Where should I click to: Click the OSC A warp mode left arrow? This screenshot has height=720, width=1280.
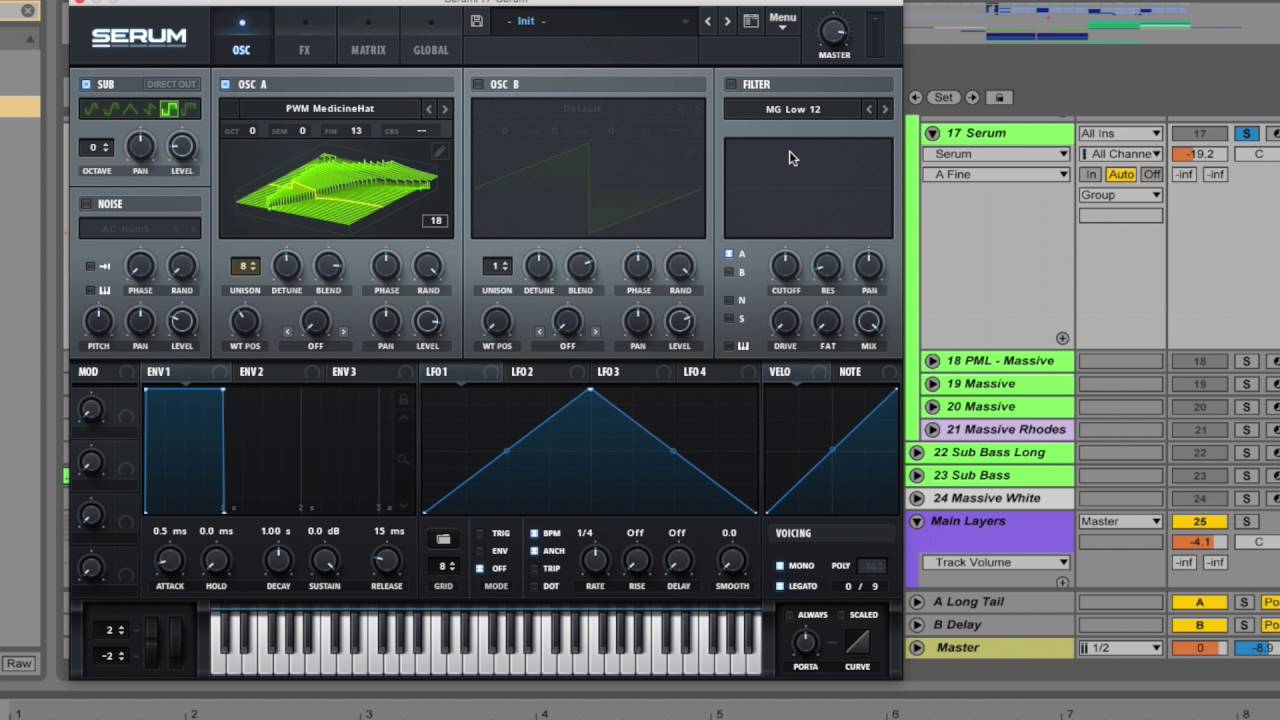coord(288,331)
